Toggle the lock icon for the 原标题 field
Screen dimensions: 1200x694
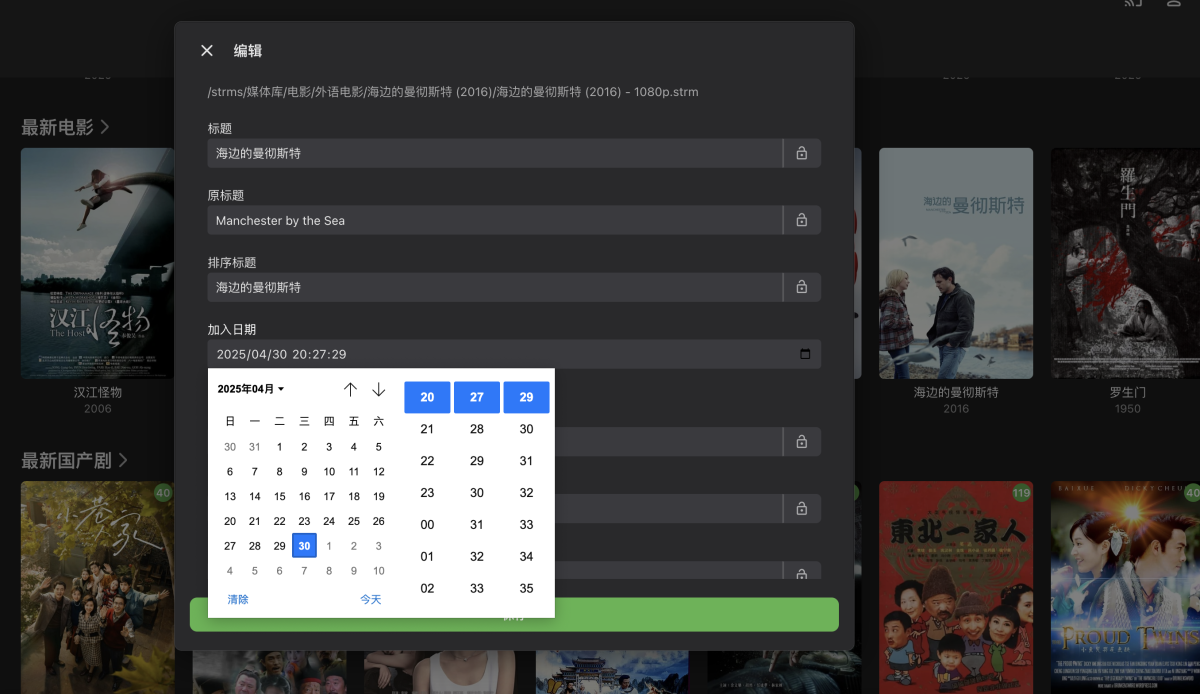(802, 220)
